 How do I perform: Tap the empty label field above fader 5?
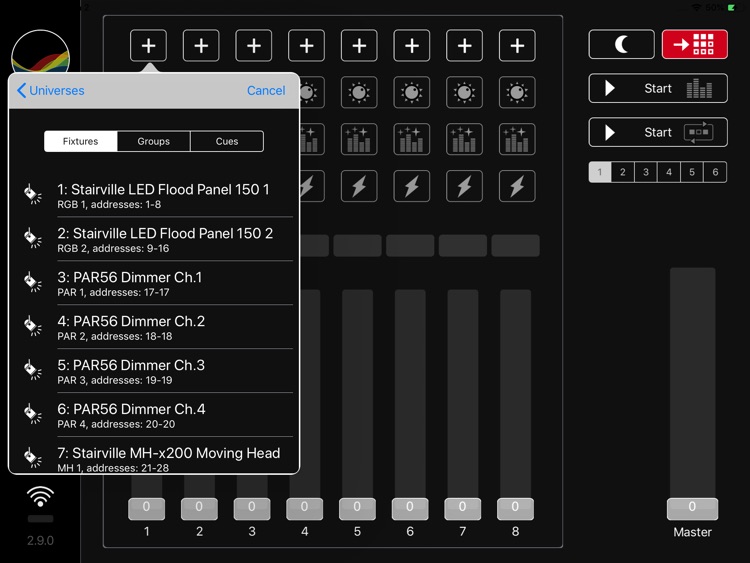357,246
